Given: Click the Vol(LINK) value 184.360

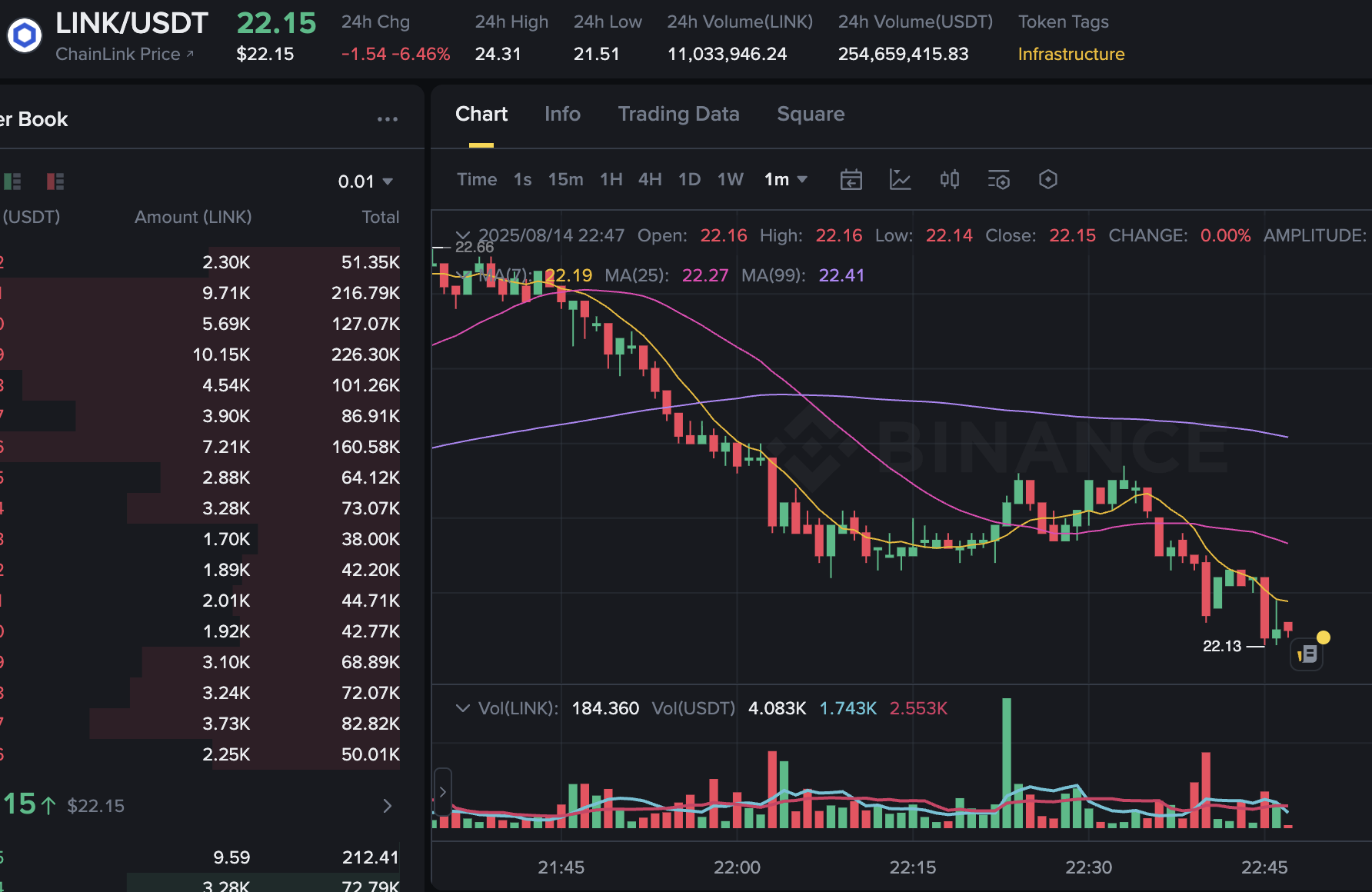Looking at the screenshot, I should tap(605, 708).
